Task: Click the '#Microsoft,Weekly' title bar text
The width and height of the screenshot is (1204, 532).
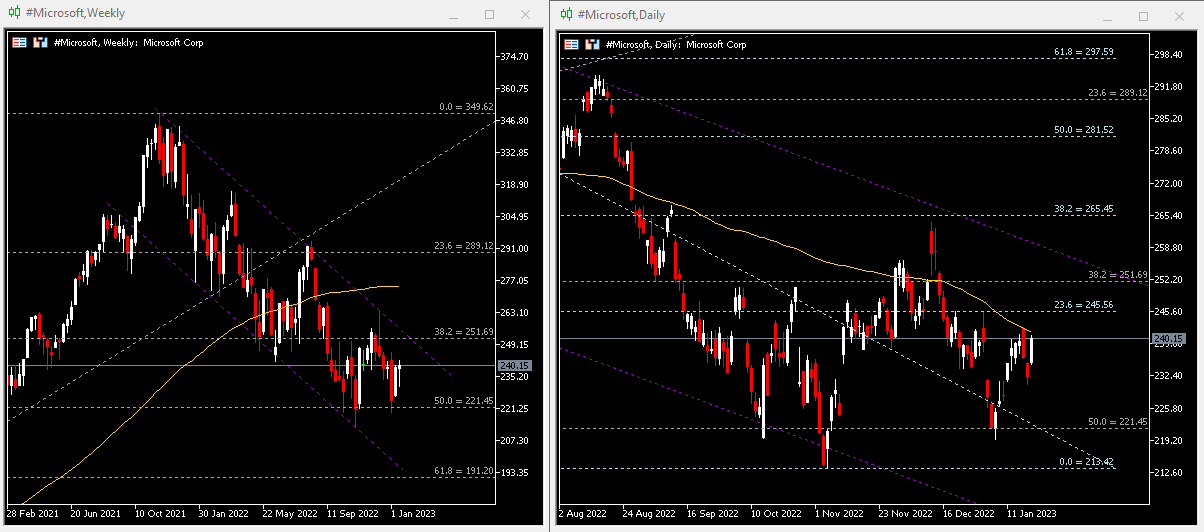Action: [76, 14]
